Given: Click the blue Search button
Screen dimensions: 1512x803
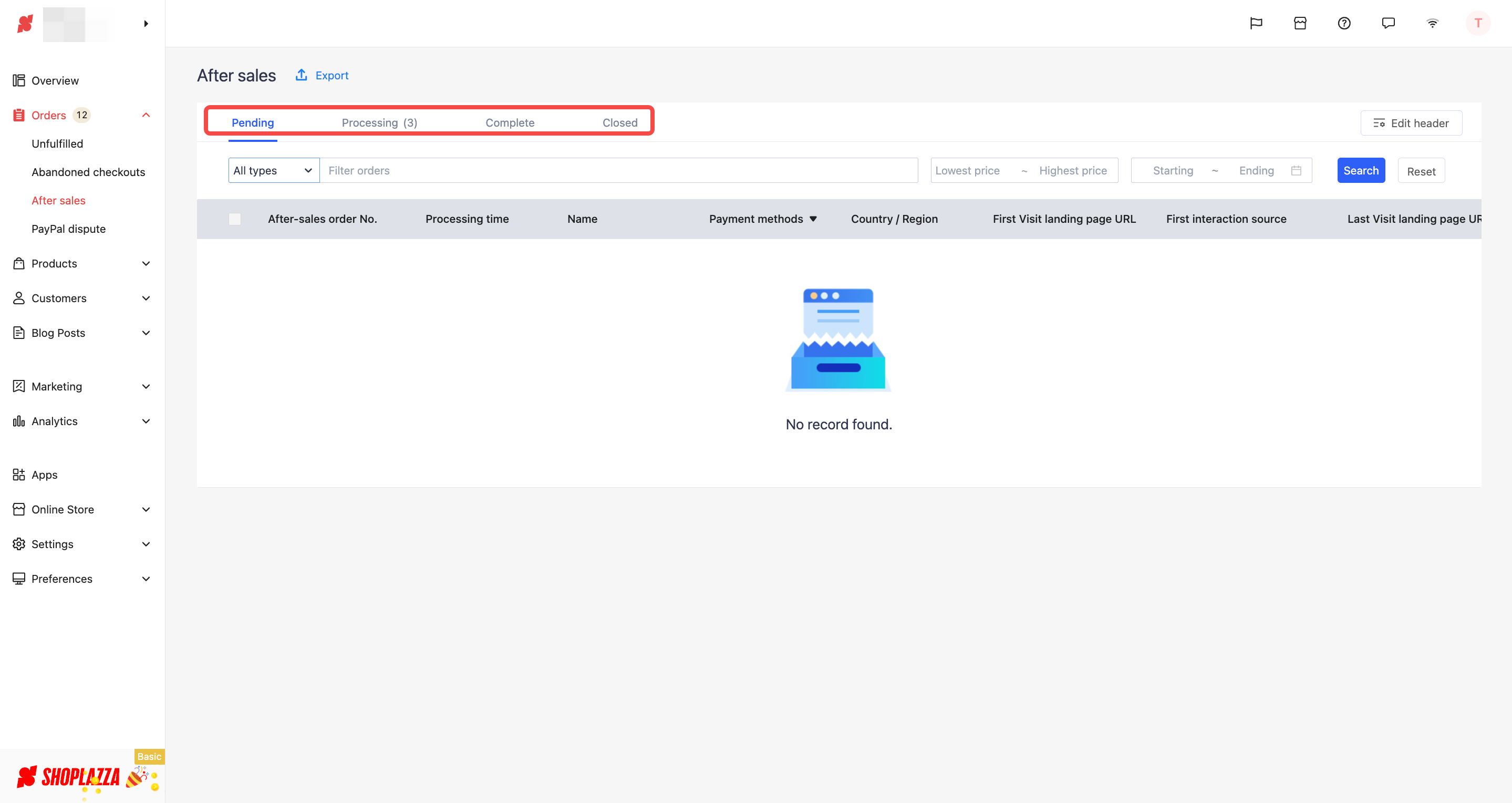Looking at the screenshot, I should click(x=1361, y=170).
